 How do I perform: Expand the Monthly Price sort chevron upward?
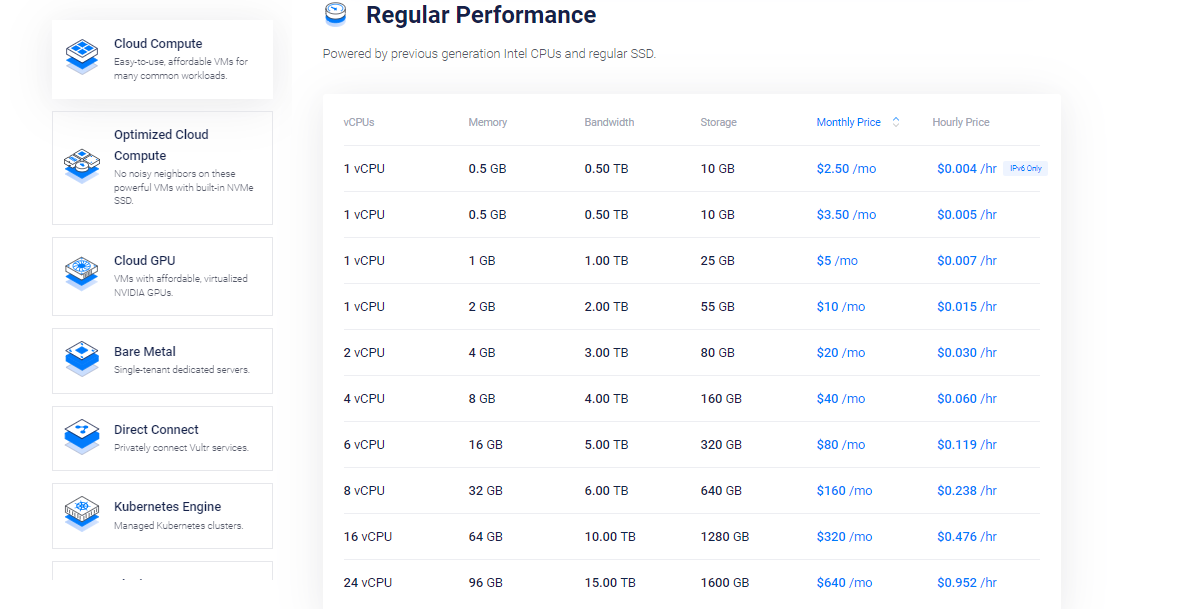tap(894, 118)
